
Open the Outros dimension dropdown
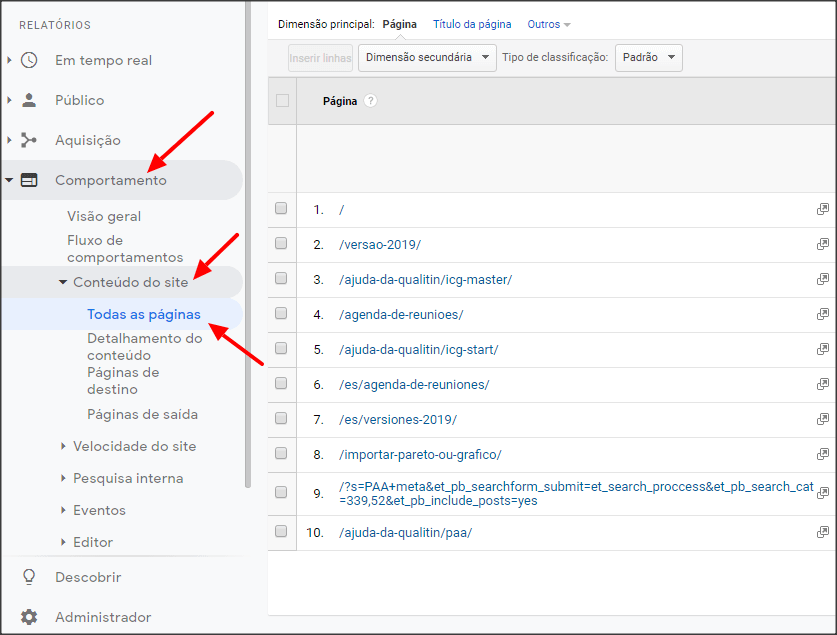click(x=549, y=25)
